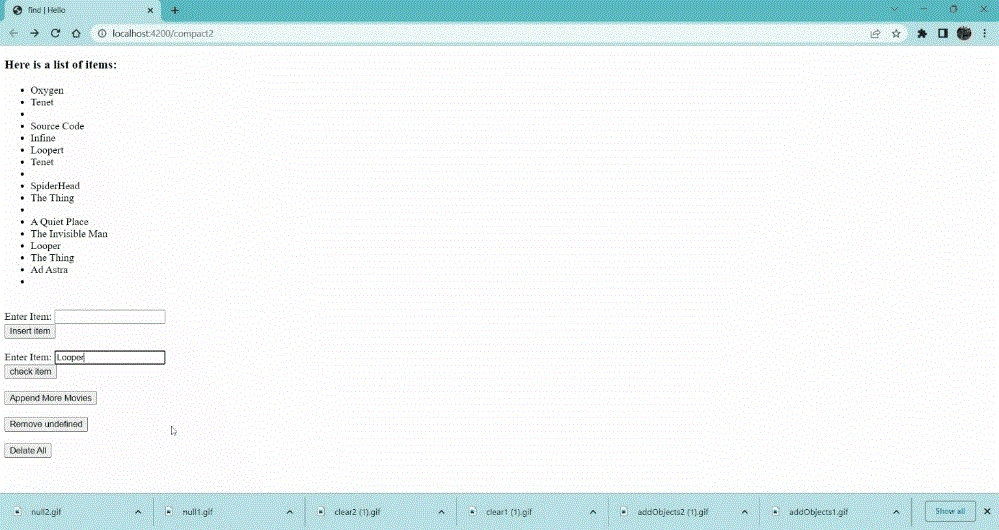Expand options arrow for null2.gif
This screenshot has height=530, width=999.
[x=138, y=512]
